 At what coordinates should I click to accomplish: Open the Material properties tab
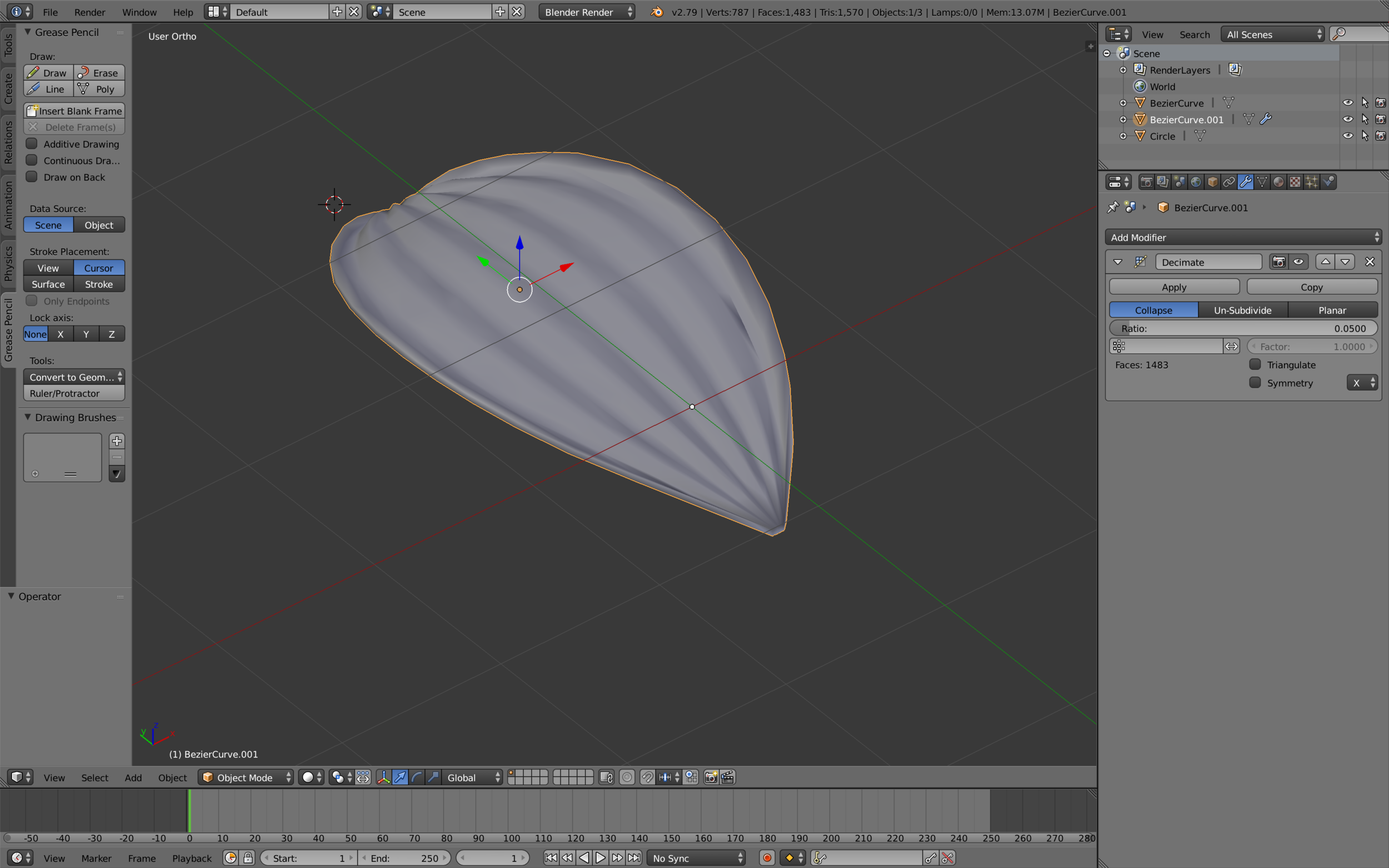[x=1279, y=182]
